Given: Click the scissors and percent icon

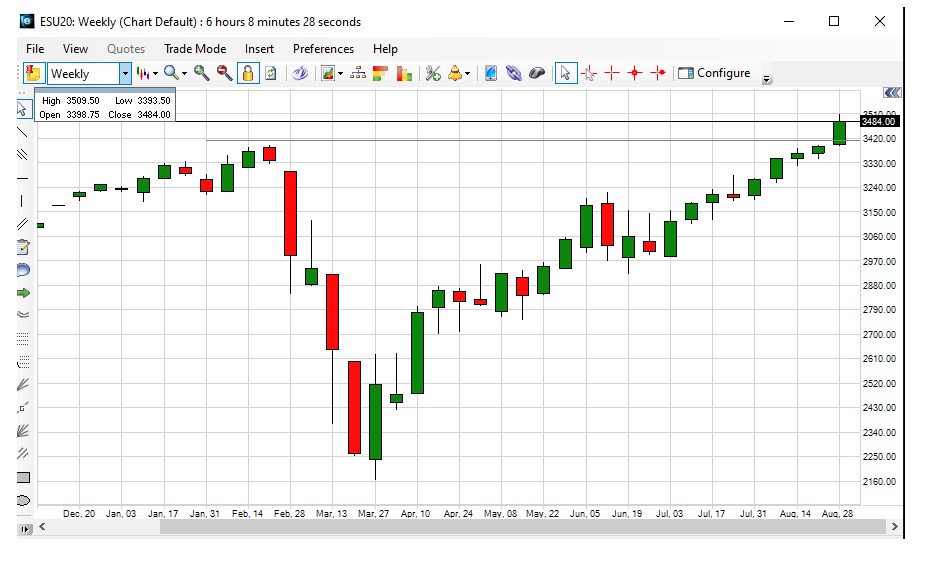Looking at the screenshot, I should click(433, 73).
